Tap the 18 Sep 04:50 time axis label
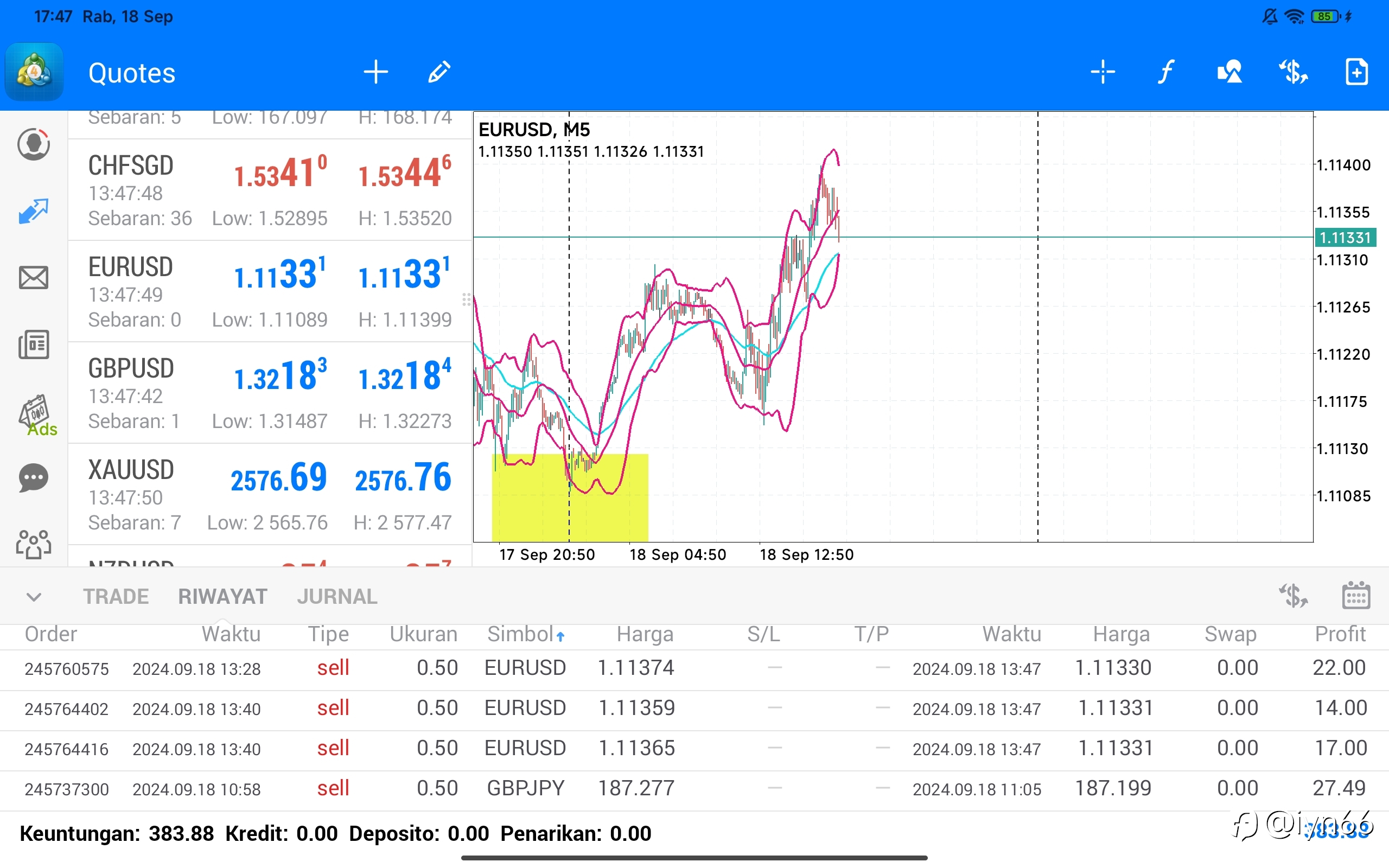This screenshot has width=1389, height=868. pyautogui.click(x=678, y=554)
